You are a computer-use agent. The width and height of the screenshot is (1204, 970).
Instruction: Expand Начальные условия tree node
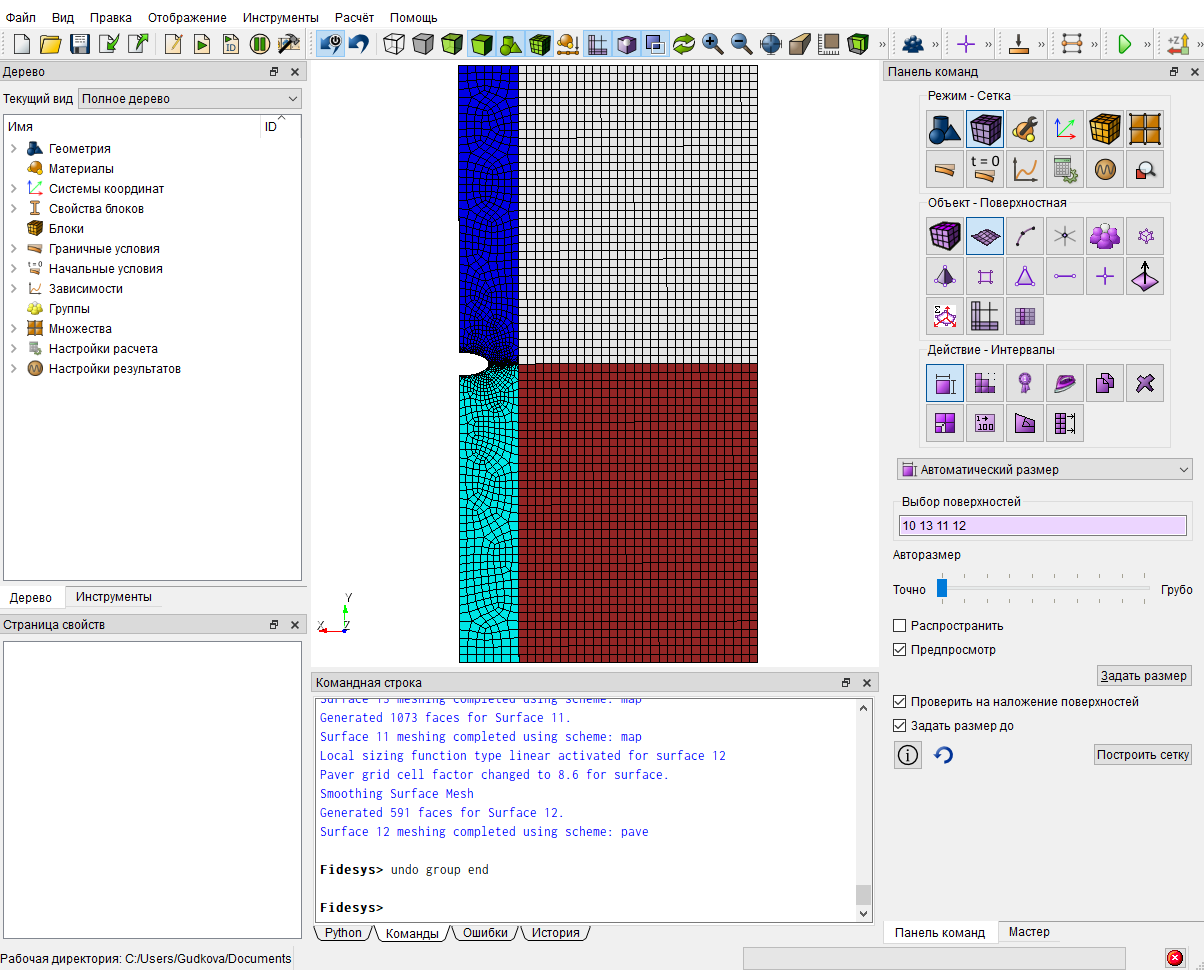(x=14, y=269)
